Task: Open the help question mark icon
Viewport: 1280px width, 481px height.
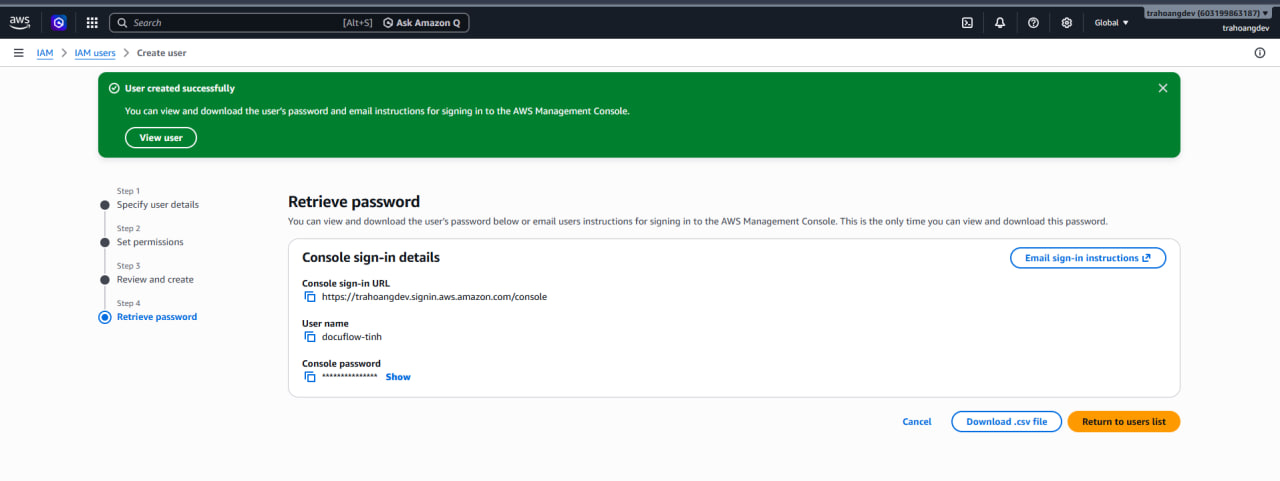Action: (x=1033, y=22)
